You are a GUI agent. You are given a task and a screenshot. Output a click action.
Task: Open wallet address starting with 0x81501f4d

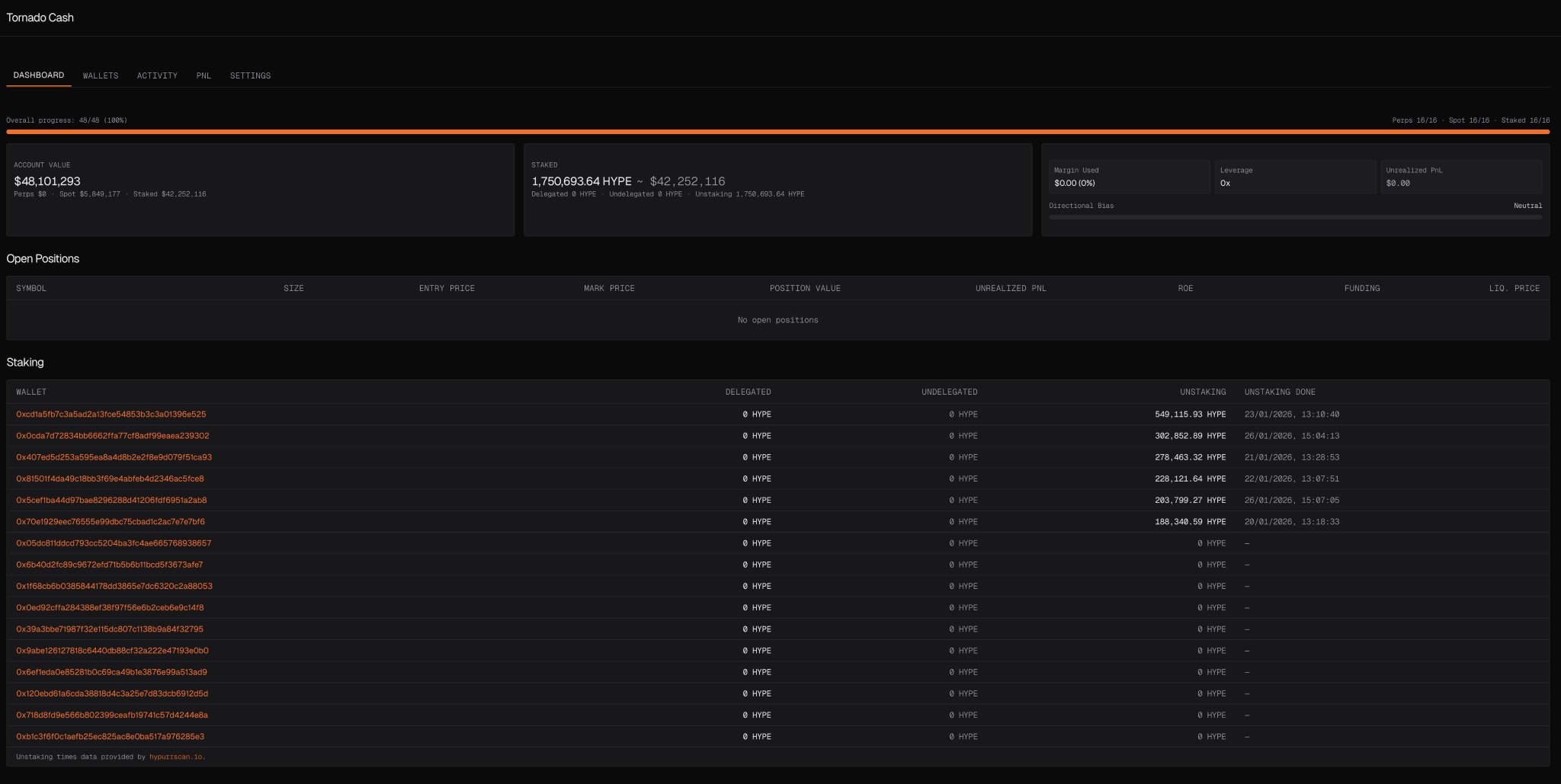click(110, 478)
